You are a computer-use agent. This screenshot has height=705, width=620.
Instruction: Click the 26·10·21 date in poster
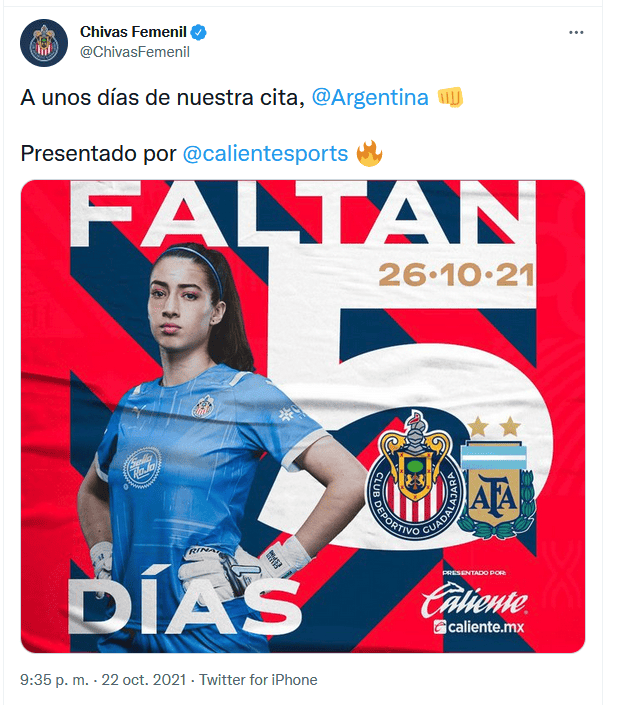click(456, 275)
